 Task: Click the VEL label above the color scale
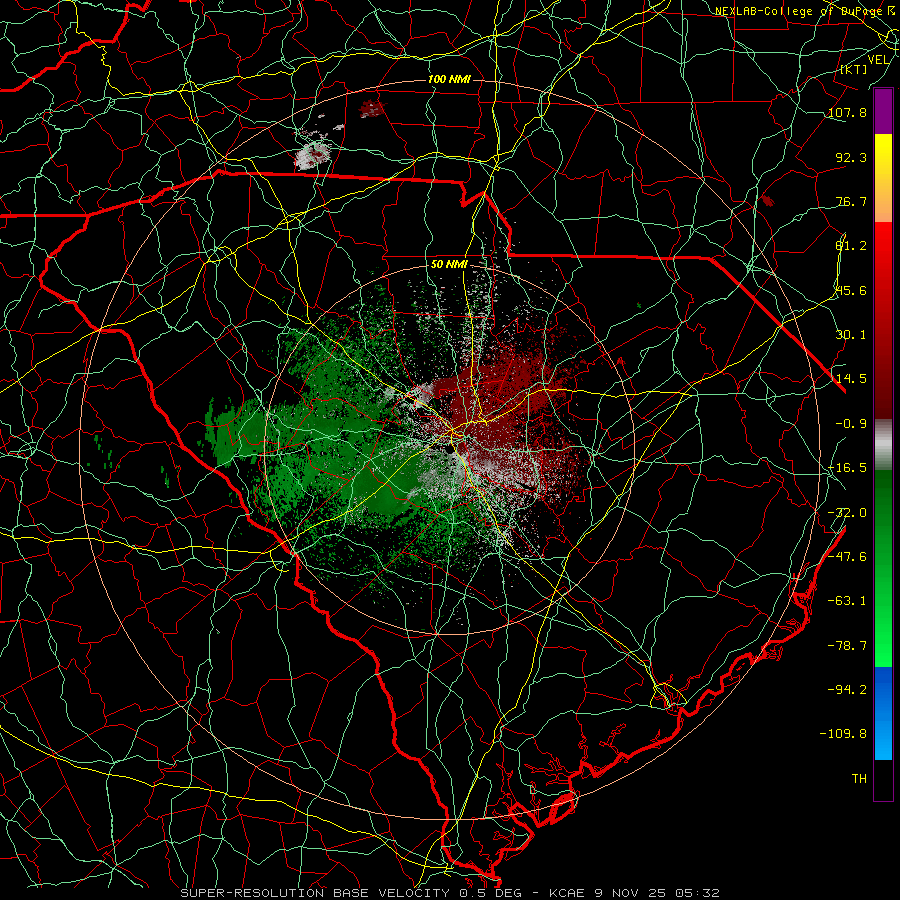878,60
